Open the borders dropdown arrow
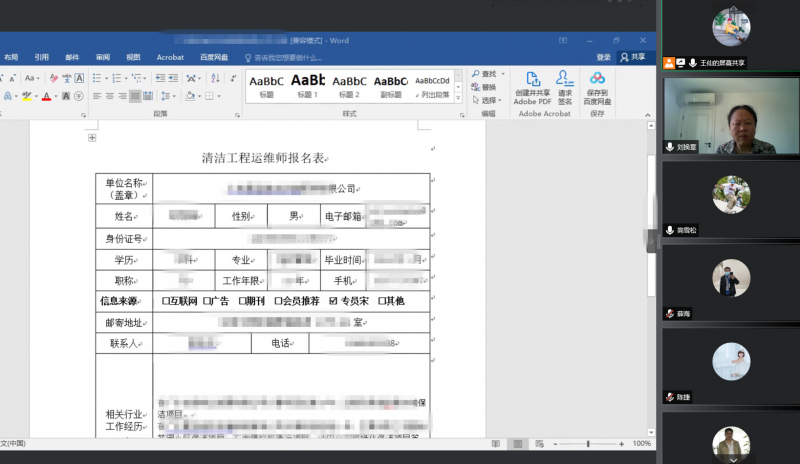The image size is (800, 464). point(219,96)
